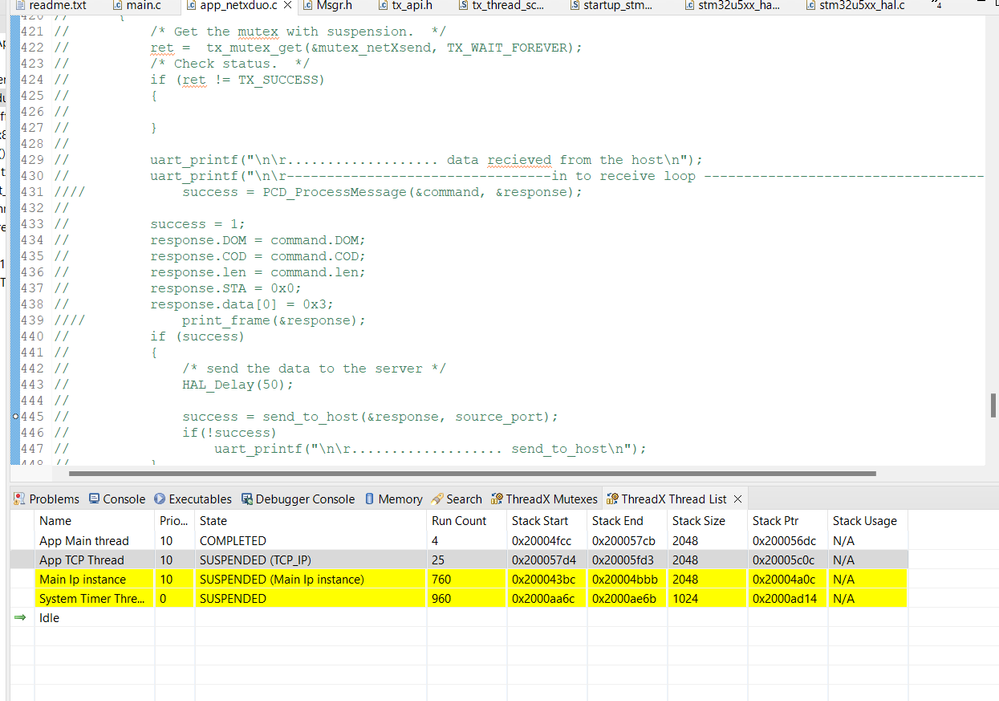Viewport: 999px width, 701px height.
Task: Close the app_netxduo.c editor tab
Action: click(287, 6)
